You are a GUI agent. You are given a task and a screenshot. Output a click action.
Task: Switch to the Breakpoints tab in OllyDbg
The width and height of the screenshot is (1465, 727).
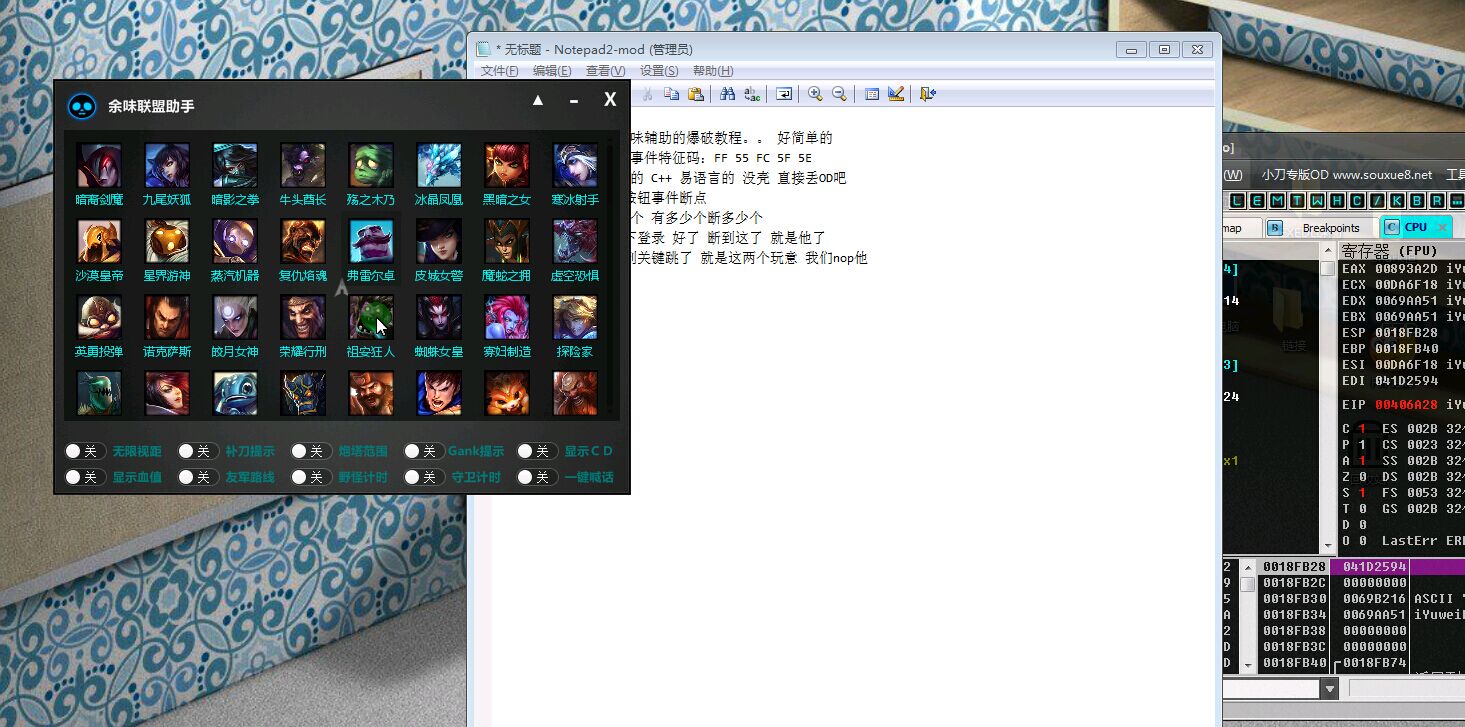tap(1320, 228)
